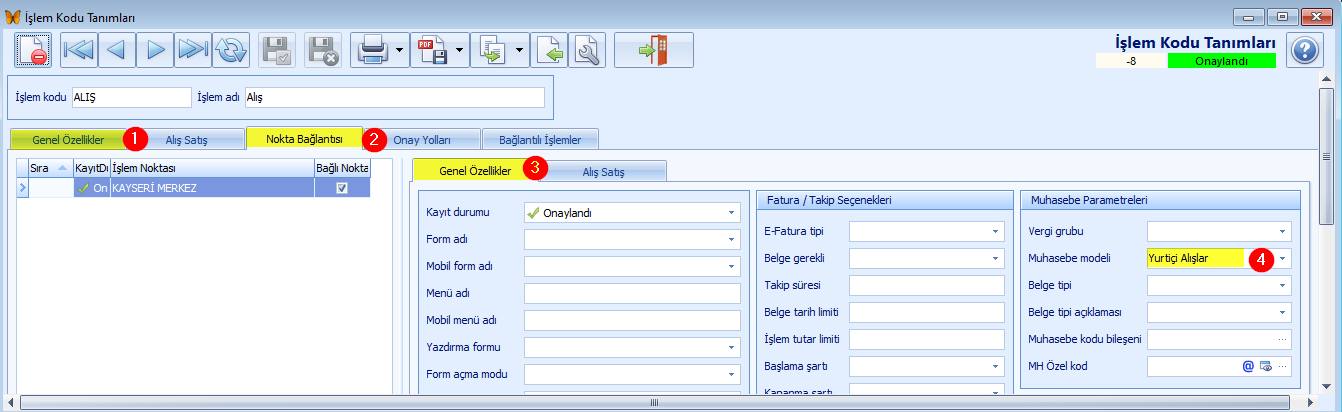The width and height of the screenshot is (1342, 412).
Task: Open the printer dropdown arrow
Action: click(x=400, y=49)
